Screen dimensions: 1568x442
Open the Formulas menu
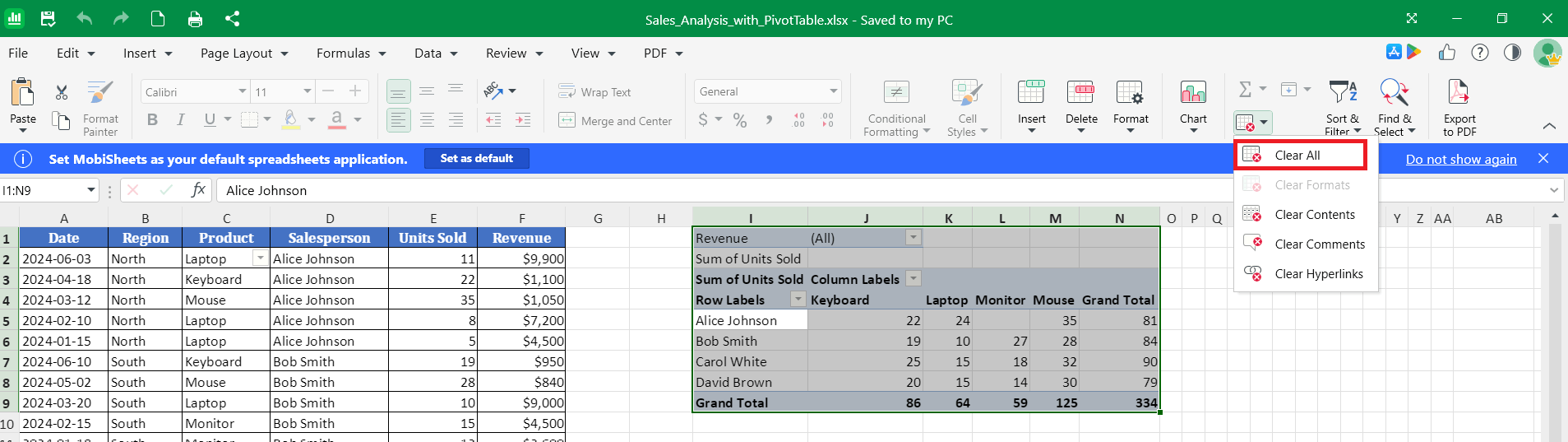pyautogui.click(x=351, y=53)
